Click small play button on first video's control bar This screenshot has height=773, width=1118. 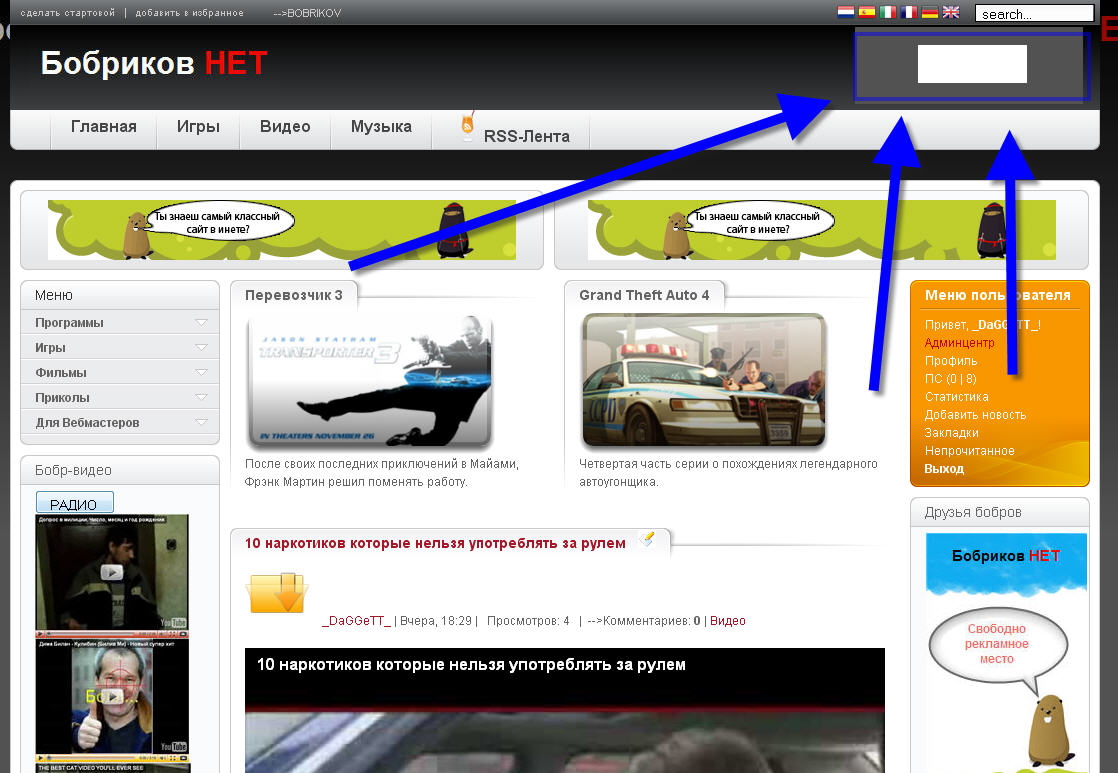click(x=41, y=633)
